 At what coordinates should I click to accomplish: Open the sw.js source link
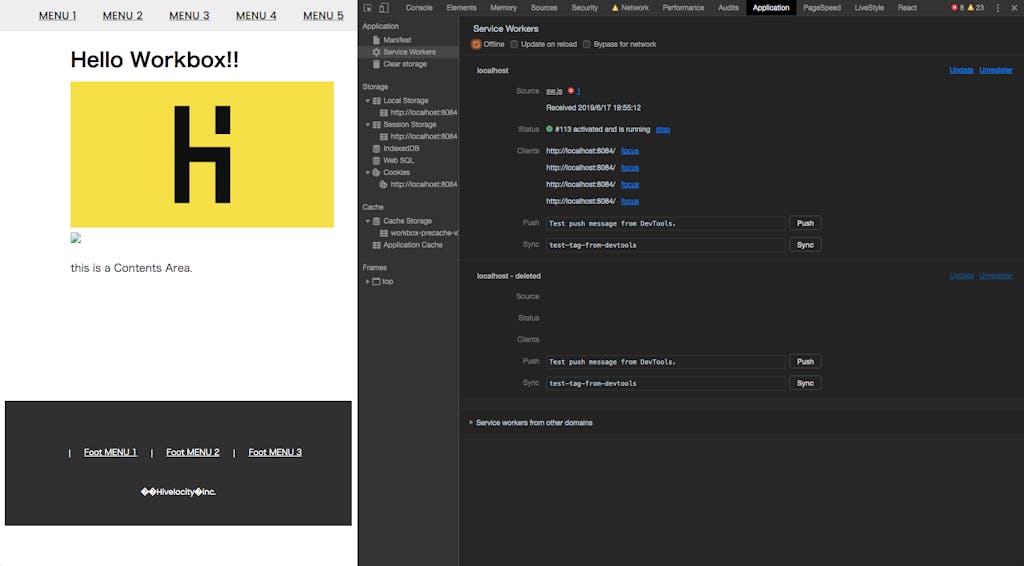(554, 91)
